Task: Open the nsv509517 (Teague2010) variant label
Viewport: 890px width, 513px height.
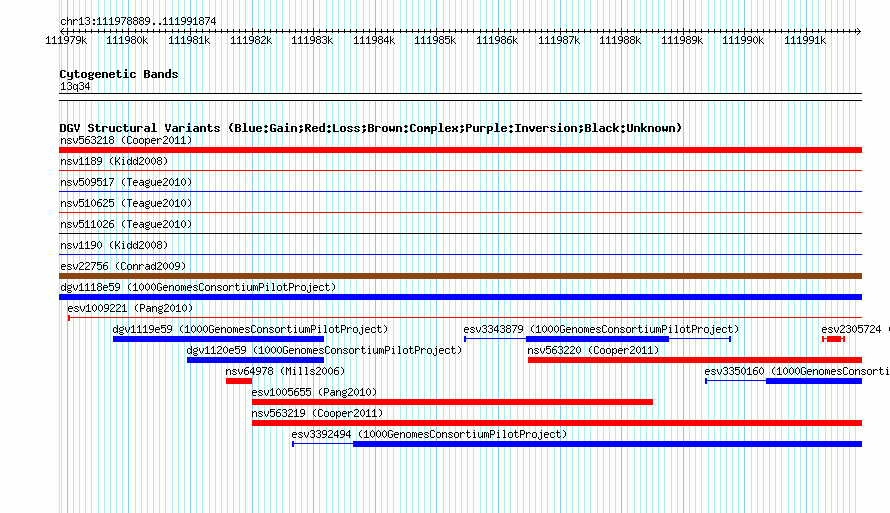Action: tap(126, 182)
